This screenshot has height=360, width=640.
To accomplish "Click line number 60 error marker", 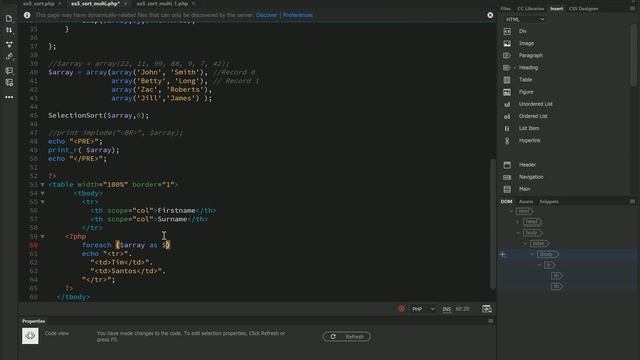I will click(33, 245).
